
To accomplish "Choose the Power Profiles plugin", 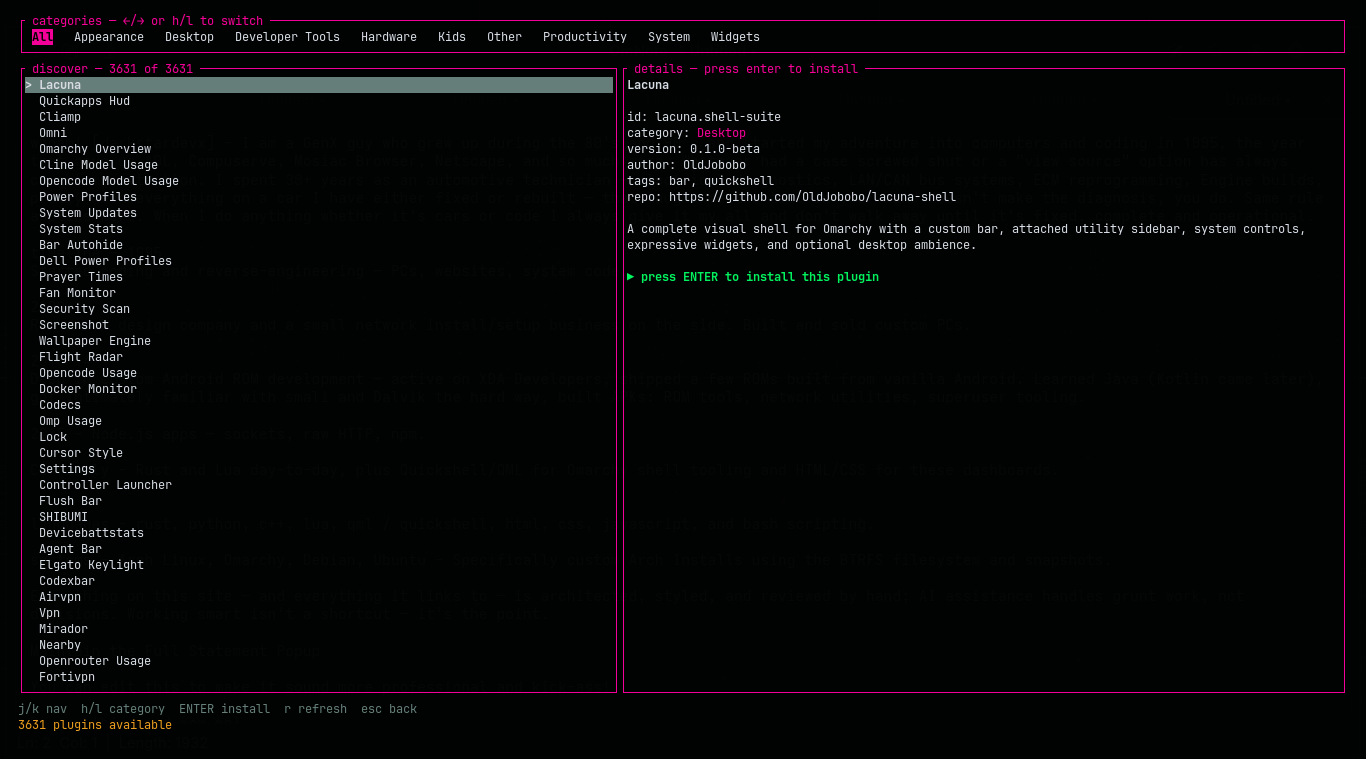I will [319, 197].
